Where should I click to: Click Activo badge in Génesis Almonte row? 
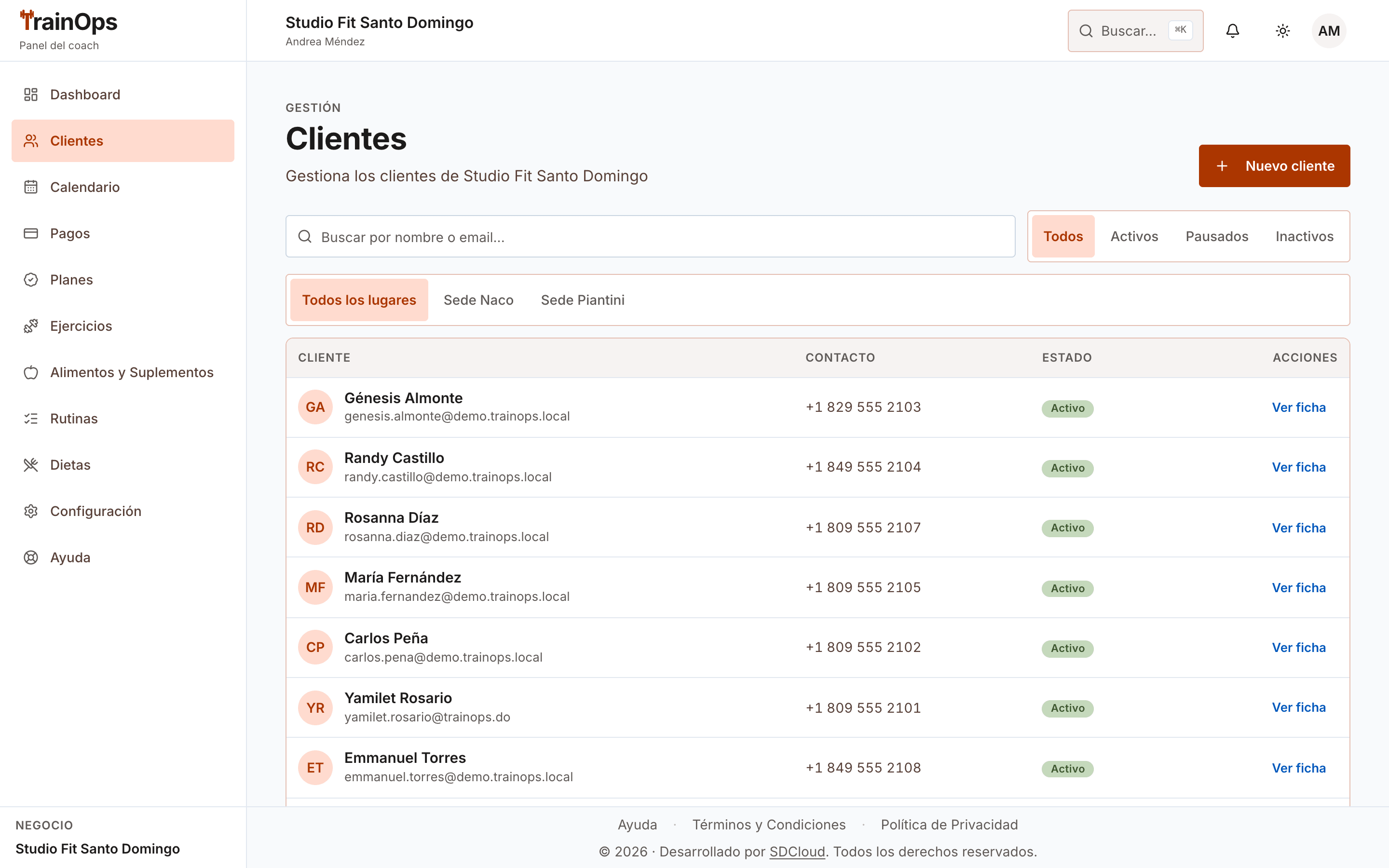[1068, 408]
